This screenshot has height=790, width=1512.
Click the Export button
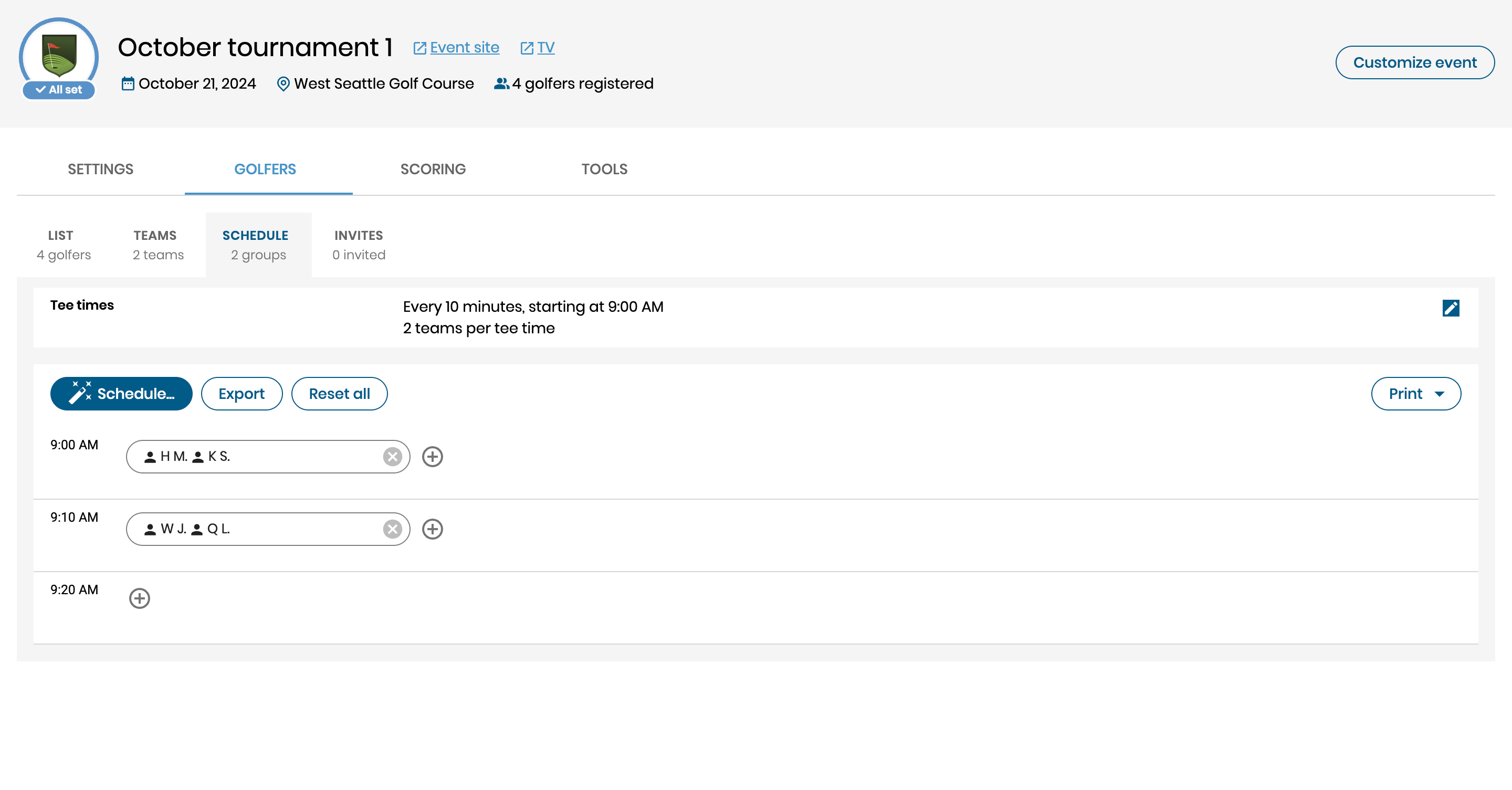pyautogui.click(x=241, y=393)
